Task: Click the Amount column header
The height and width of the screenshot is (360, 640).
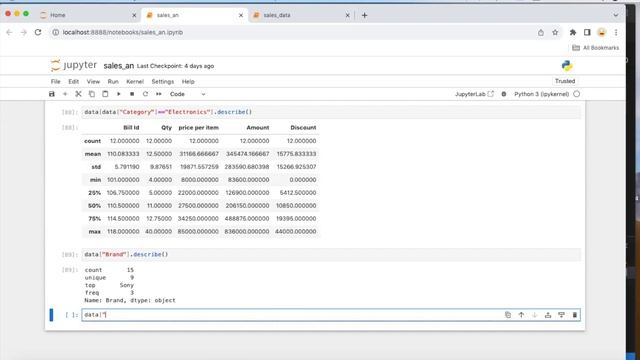Action: [x=258, y=128]
